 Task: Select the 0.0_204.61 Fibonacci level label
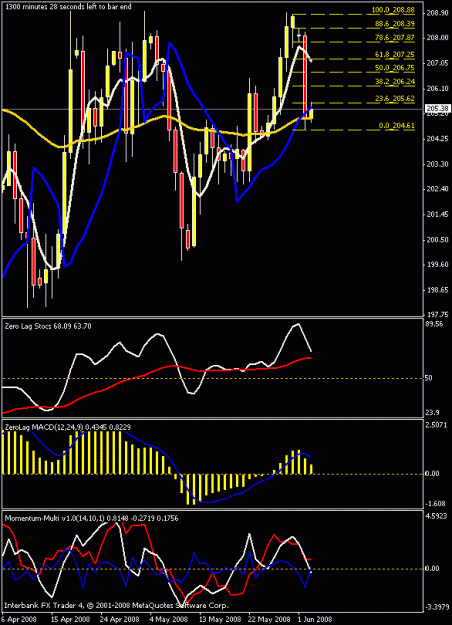(x=396, y=126)
